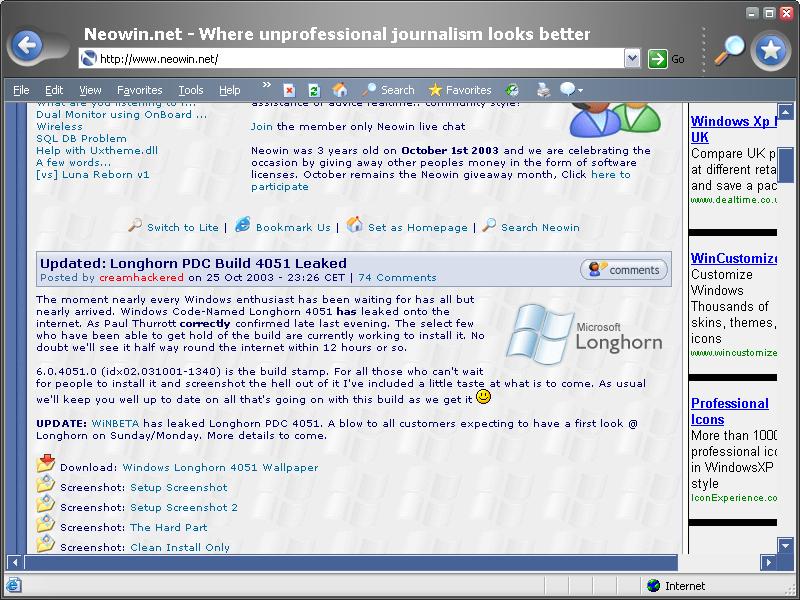Click the Back arrow button
800x600 pixels.
tap(27, 46)
